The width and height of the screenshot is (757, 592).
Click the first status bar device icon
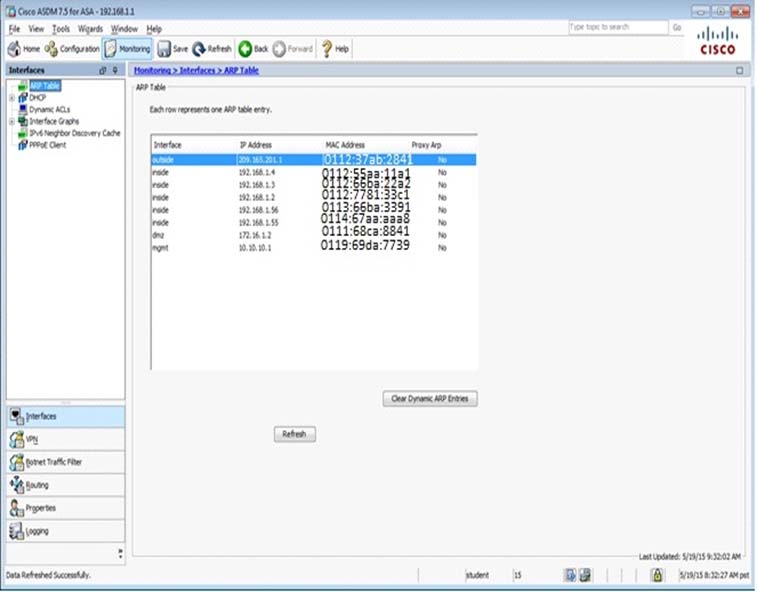tap(570, 575)
